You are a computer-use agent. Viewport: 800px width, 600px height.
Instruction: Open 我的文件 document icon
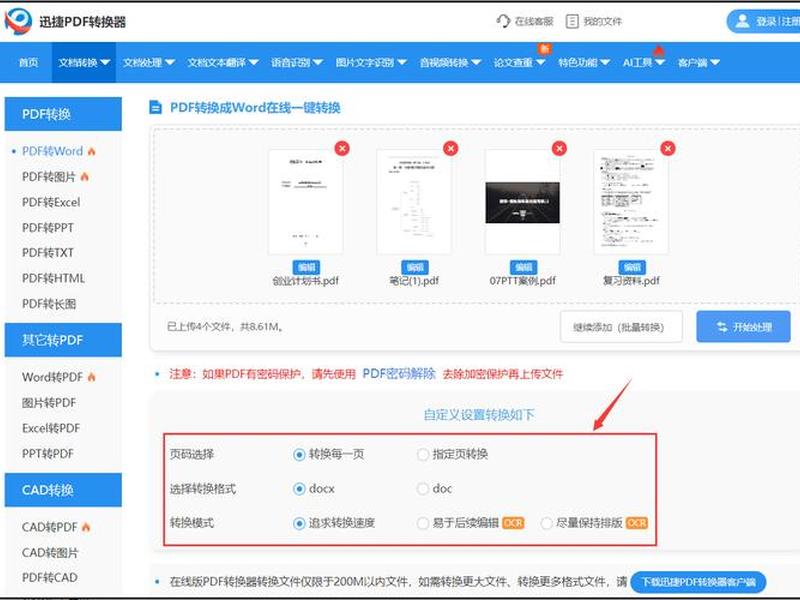572,21
